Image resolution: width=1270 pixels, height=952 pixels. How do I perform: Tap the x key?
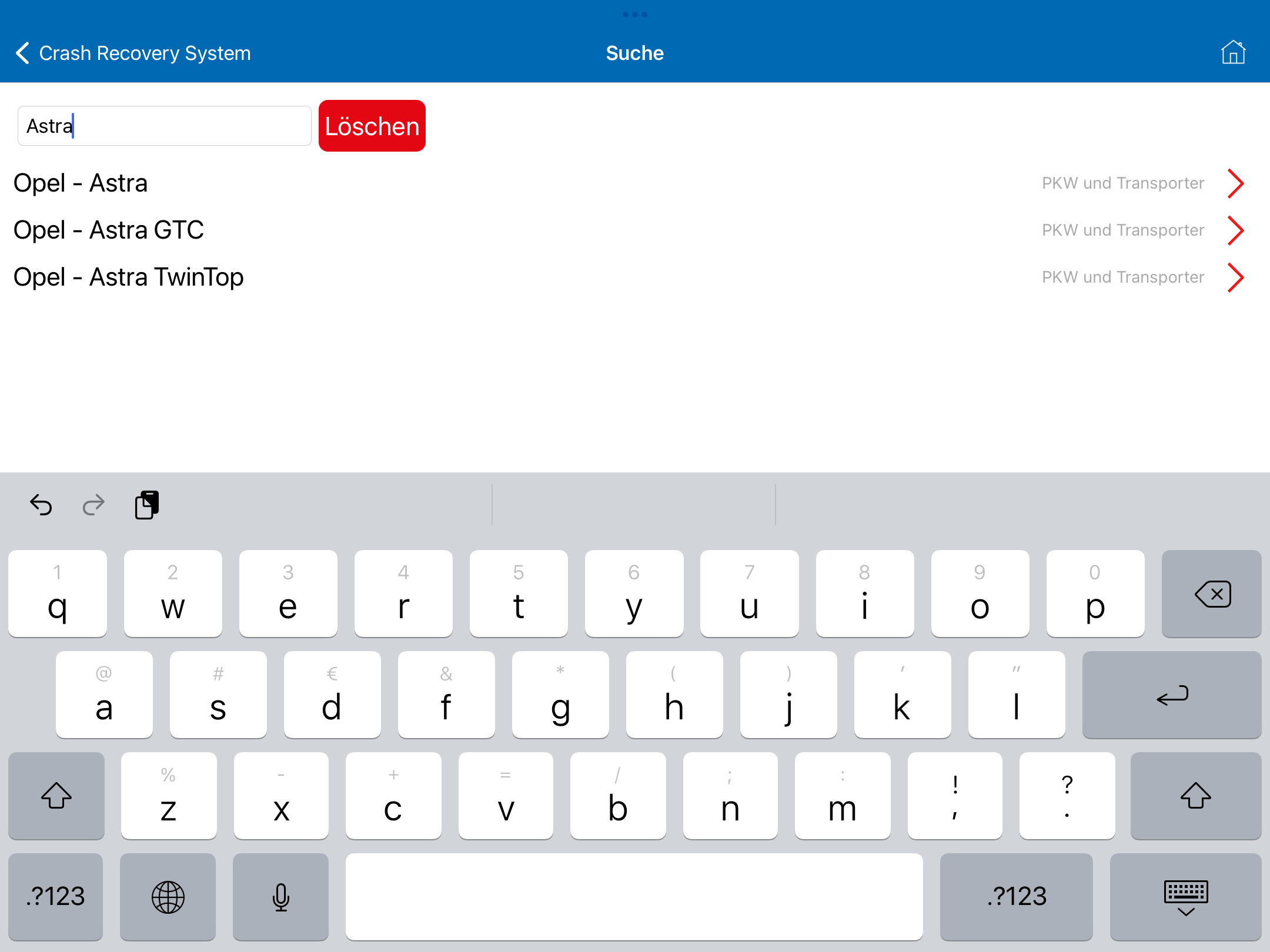point(281,796)
